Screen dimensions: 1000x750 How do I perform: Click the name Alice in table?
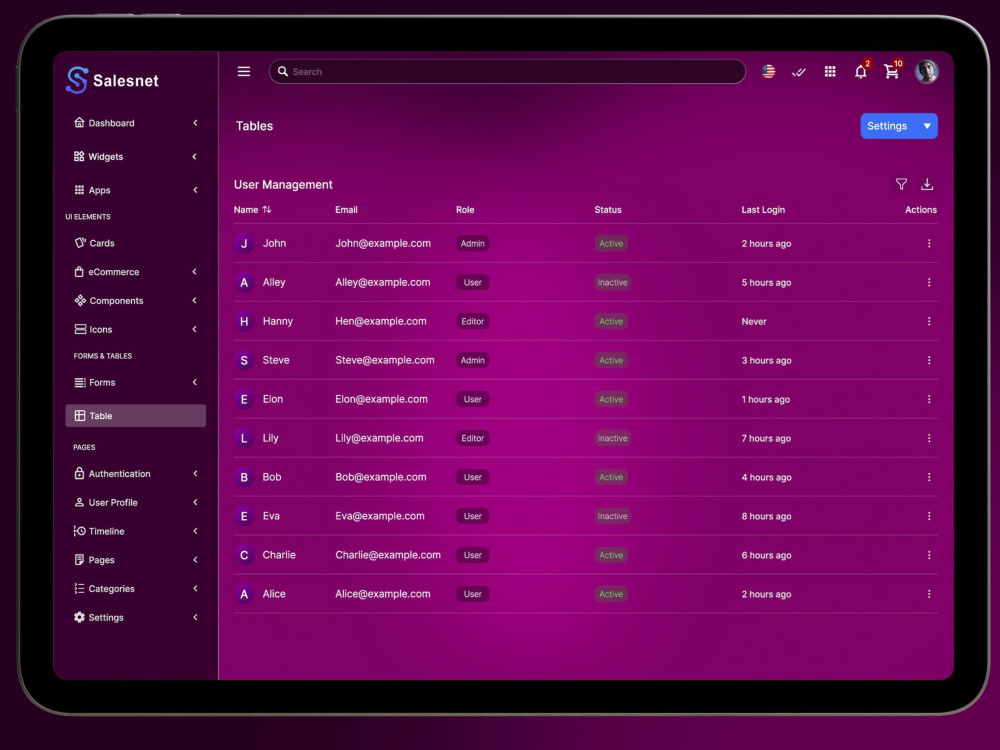pyautogui.click(x=274, y=594)
